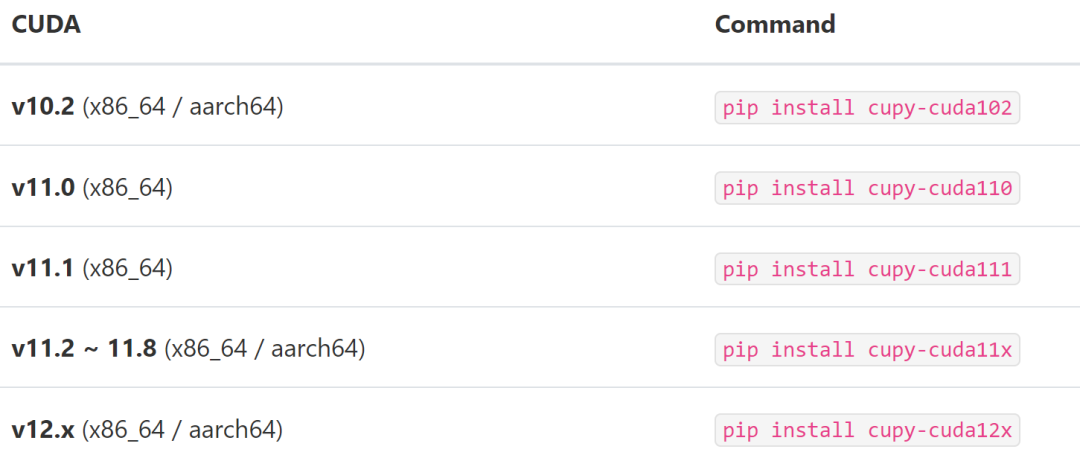Click the x86_64 text beside v11.1
This screenshot has width=1080, height=458.
click(127, 268)
